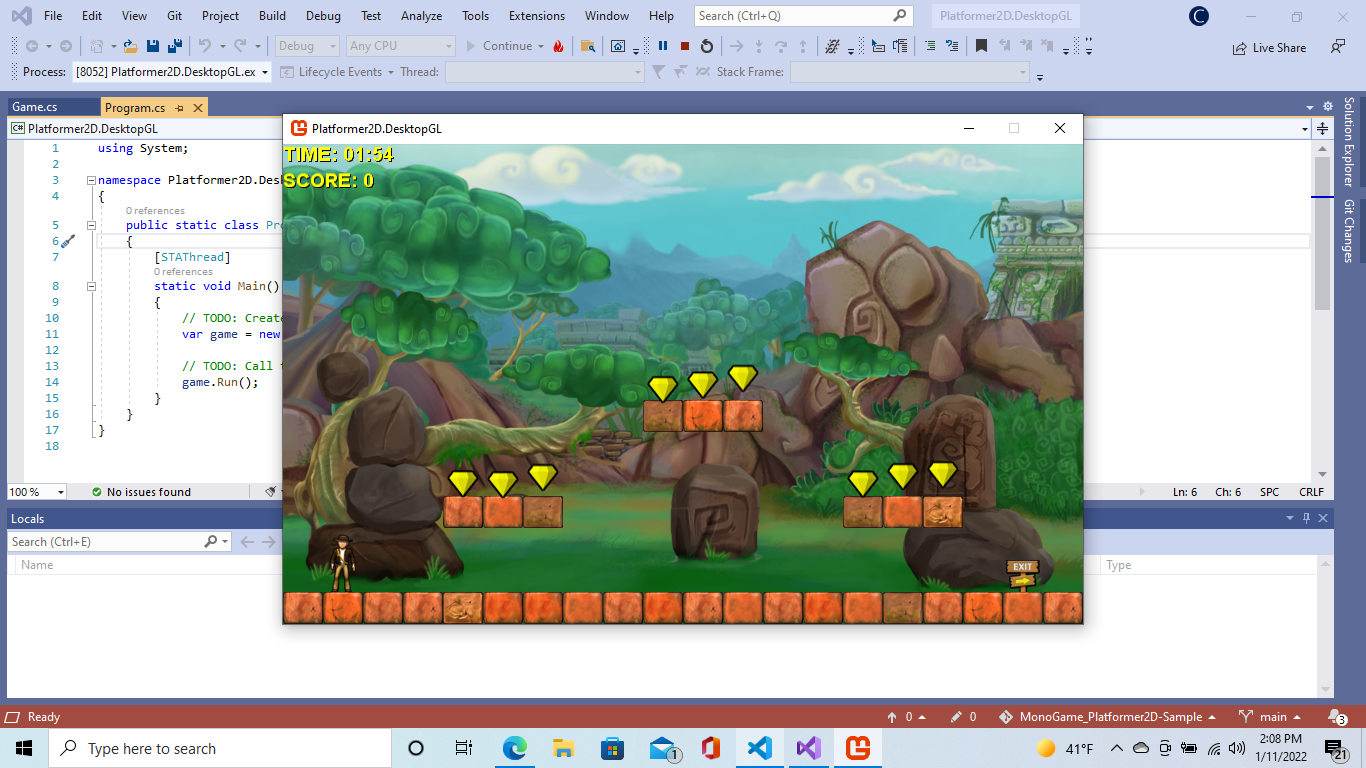1366x768 pixels.
Task: Click the Find in Files icon
Action: coord(588,46)
